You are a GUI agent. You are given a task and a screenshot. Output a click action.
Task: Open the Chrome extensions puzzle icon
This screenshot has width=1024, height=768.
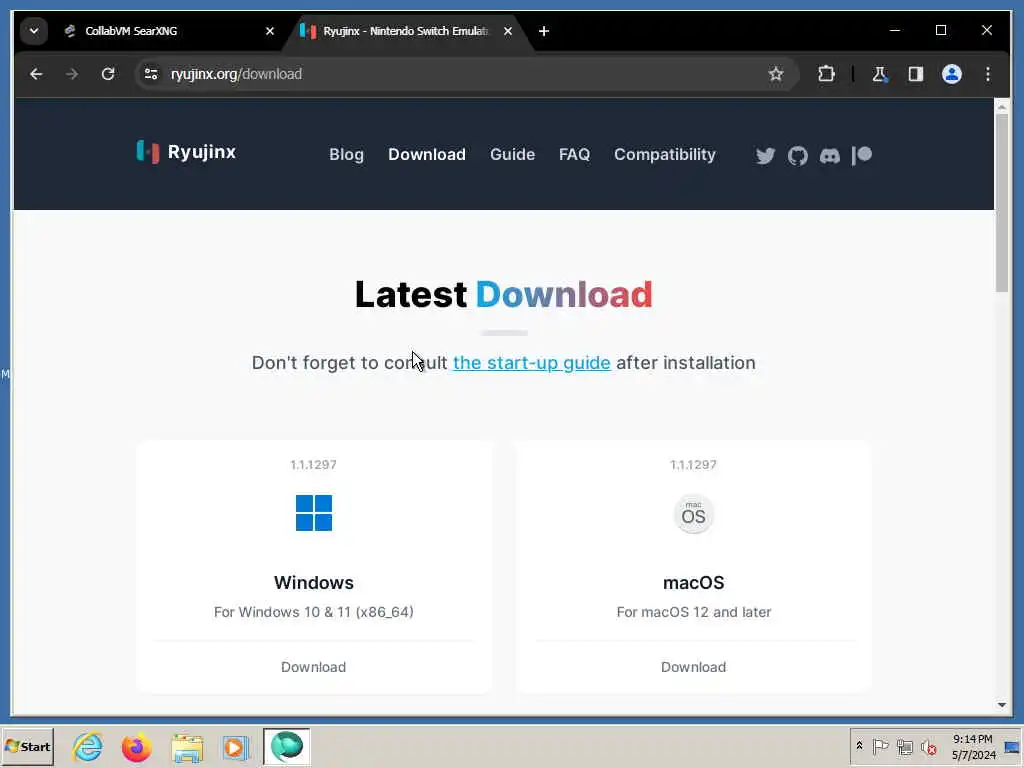[826, 74]
